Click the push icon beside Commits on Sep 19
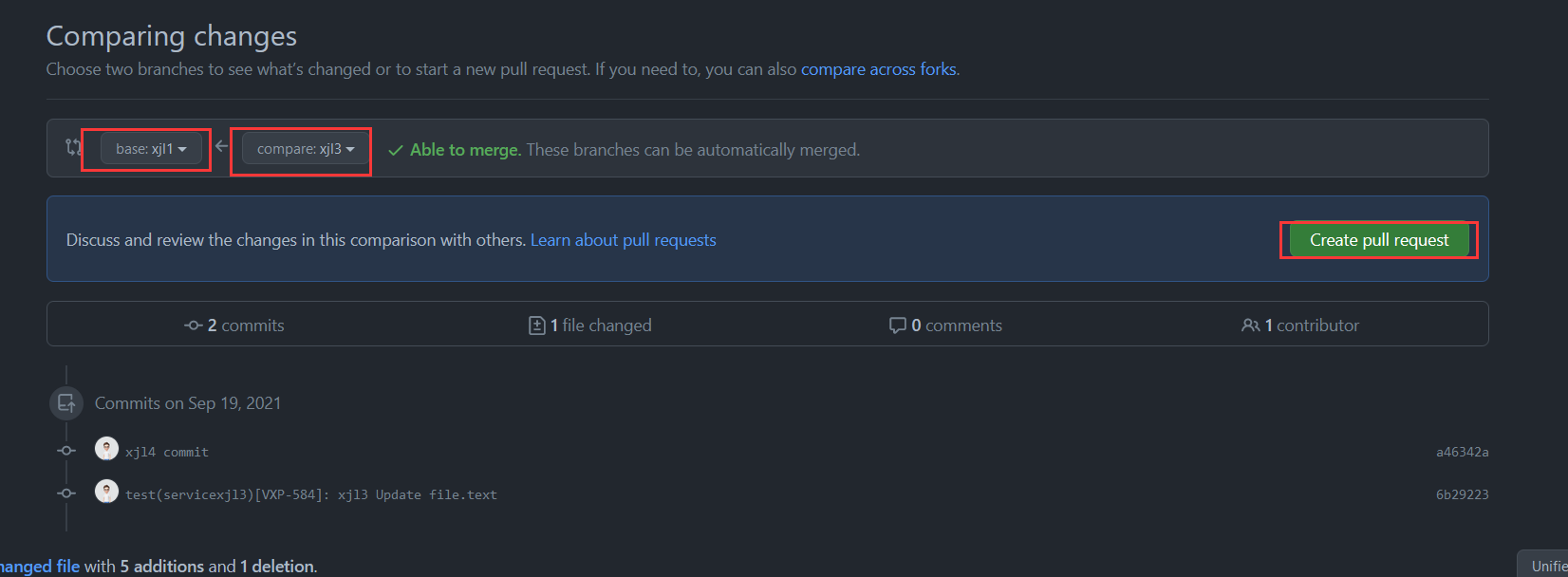The image size is (1568, 577). pyautogui.click(x=66, y=403)
